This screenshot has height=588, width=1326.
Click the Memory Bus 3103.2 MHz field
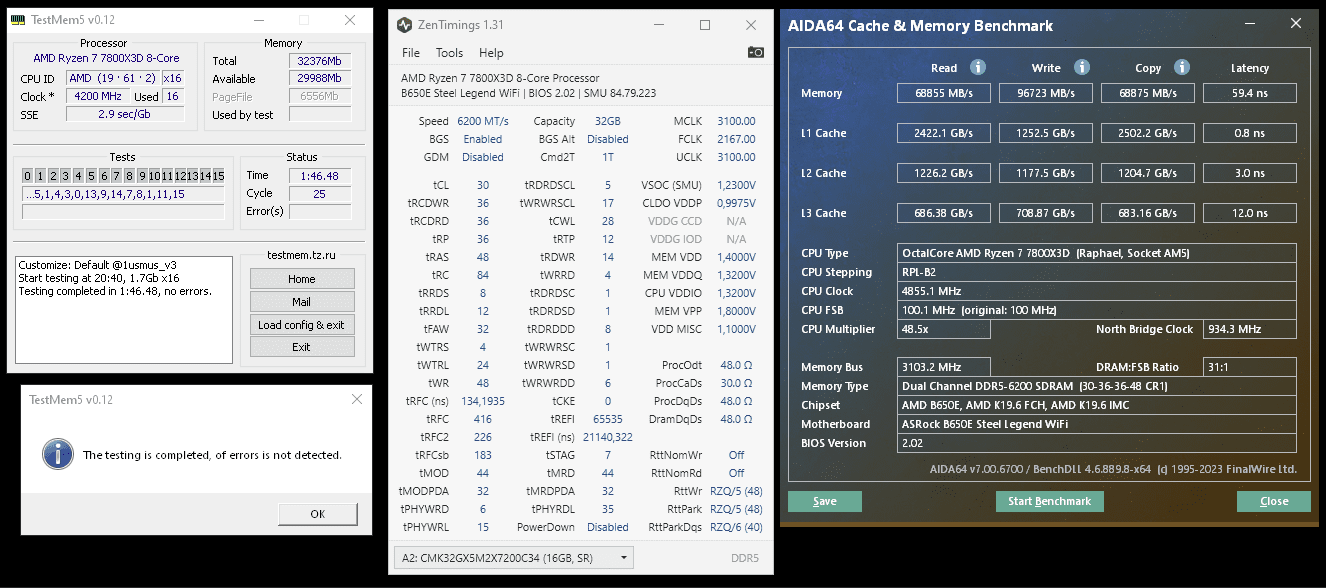pos(944,367)
